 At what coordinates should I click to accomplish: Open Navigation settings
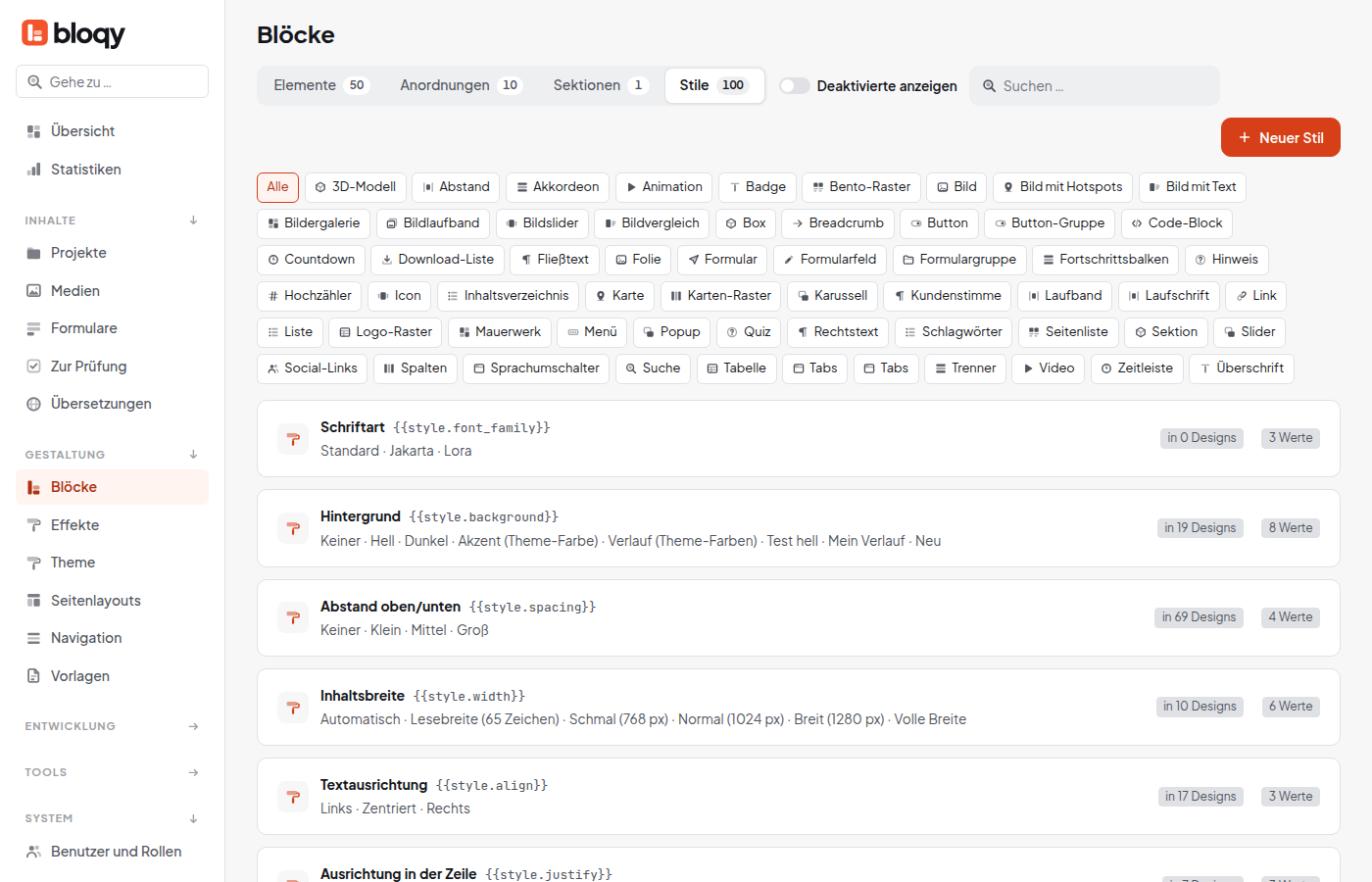[112, 638]
